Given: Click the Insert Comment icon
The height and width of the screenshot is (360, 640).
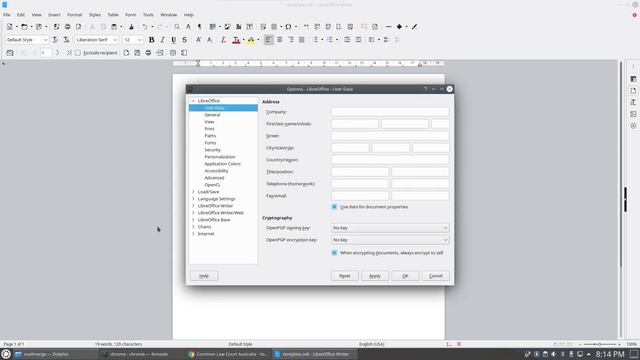Looking at the screenshot, I should pos(364,27).
